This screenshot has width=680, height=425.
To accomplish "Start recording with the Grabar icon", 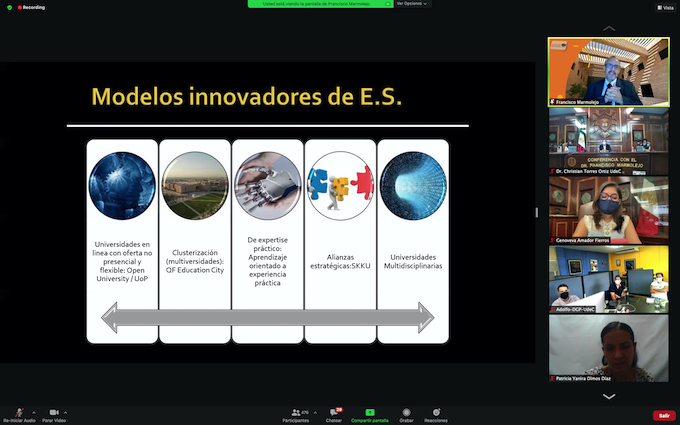I will 406,412.
